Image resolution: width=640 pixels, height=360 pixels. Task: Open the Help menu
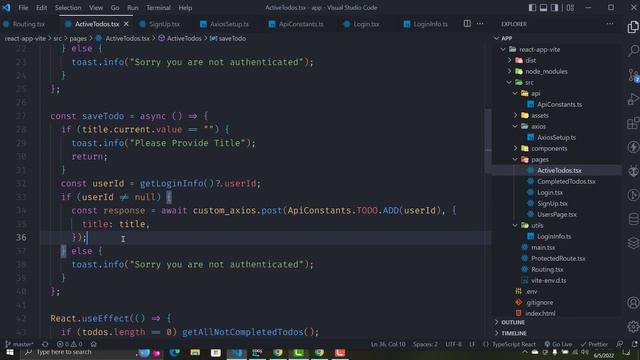185,7
